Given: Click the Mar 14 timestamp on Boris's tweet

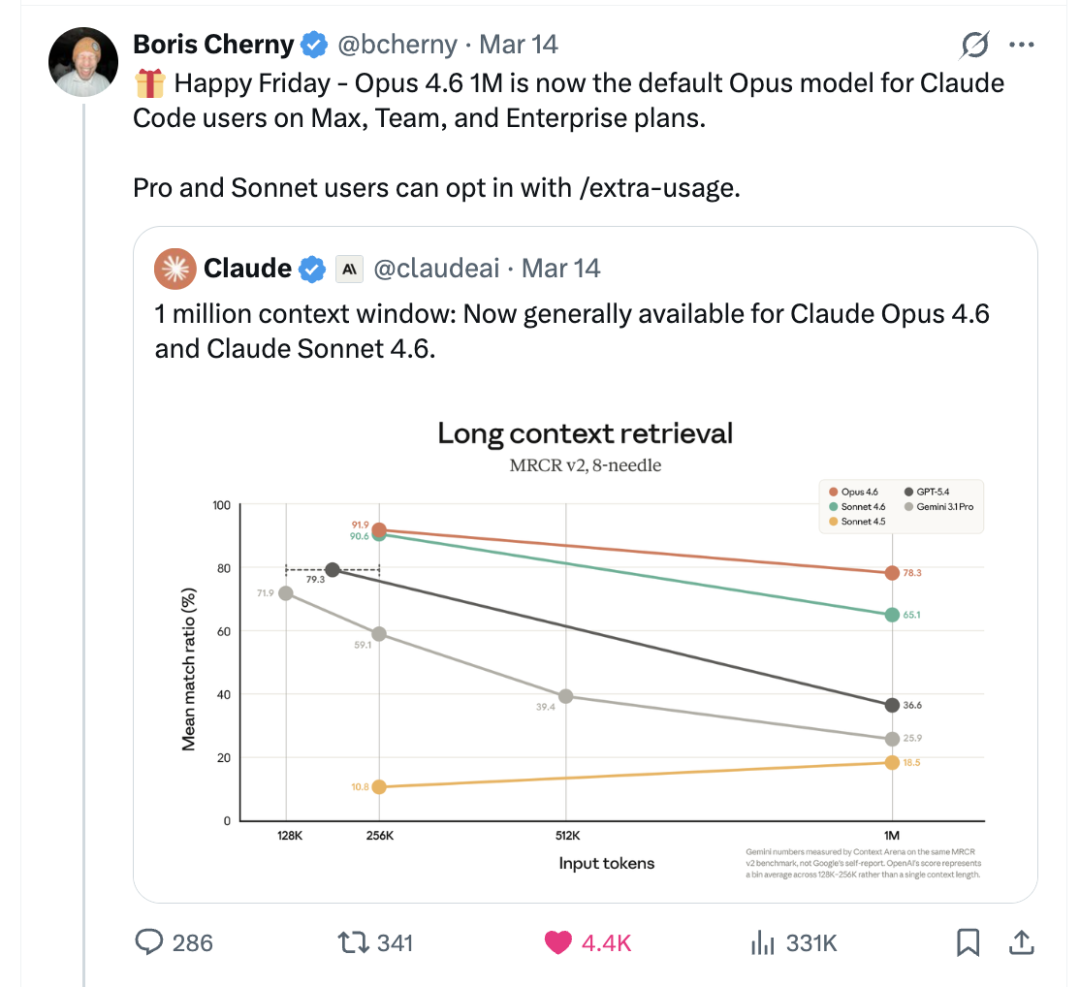Looking at the screenshot, I should tap(518, 45).
